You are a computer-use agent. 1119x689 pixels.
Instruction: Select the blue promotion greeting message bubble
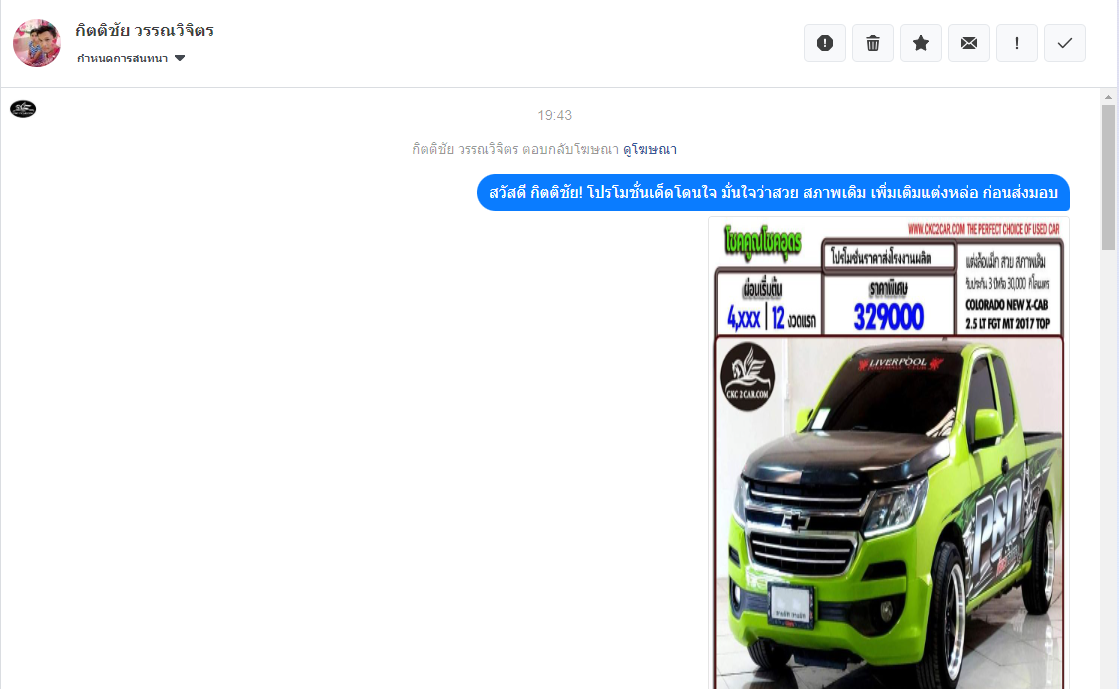pos(773,193)
